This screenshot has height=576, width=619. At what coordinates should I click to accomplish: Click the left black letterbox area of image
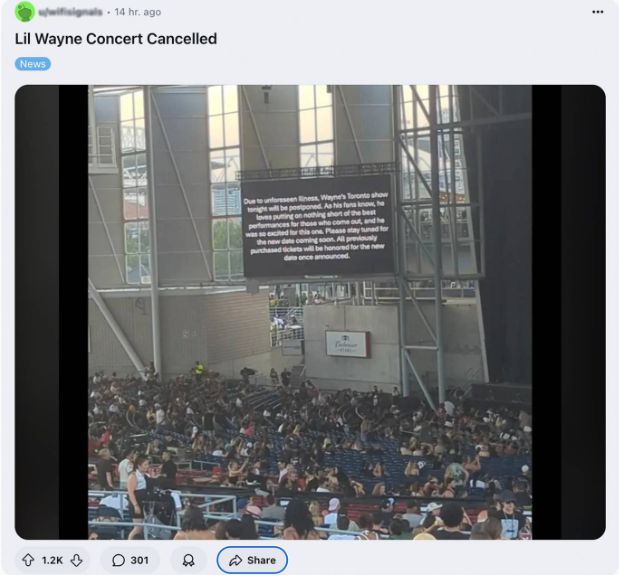51,312
